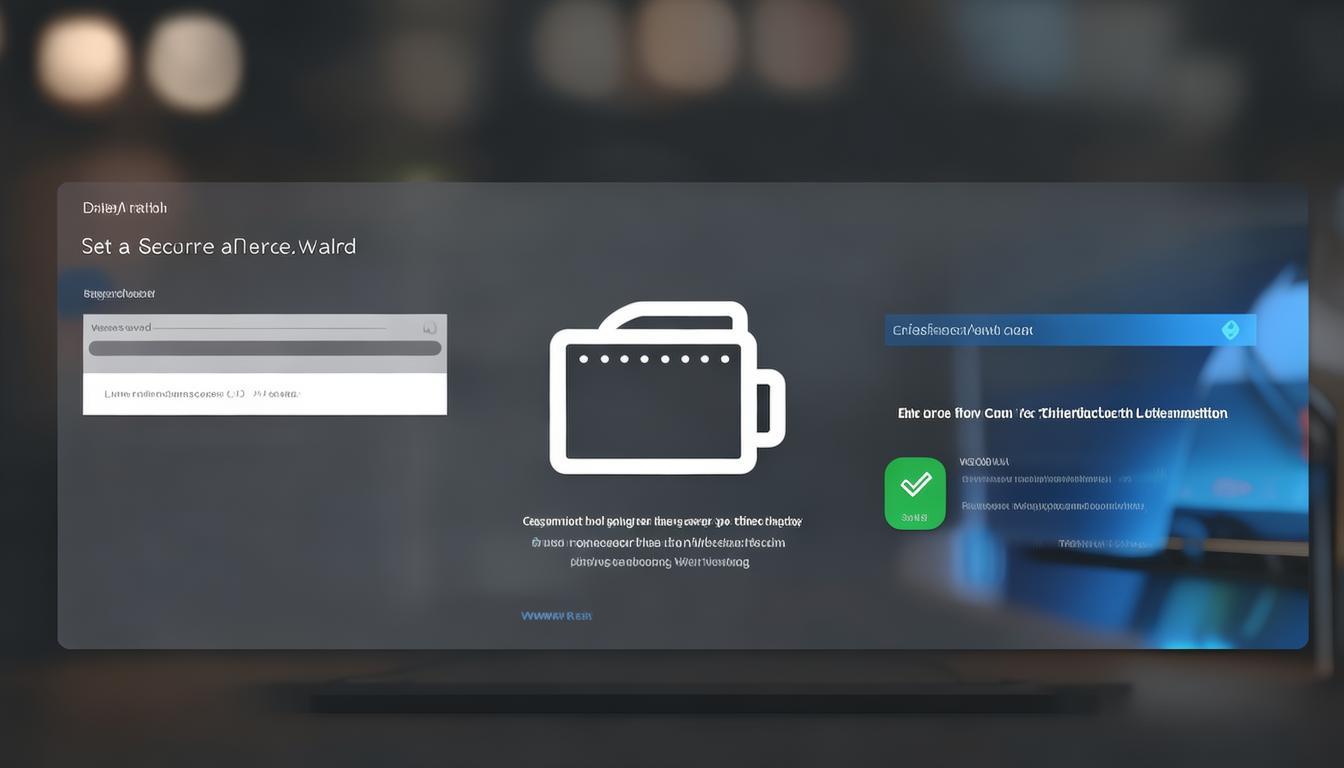The width and height of the screenshot is (1344, 768).
Task: Select the blue highlighted banner bar
Action: tap(1069, 330)
